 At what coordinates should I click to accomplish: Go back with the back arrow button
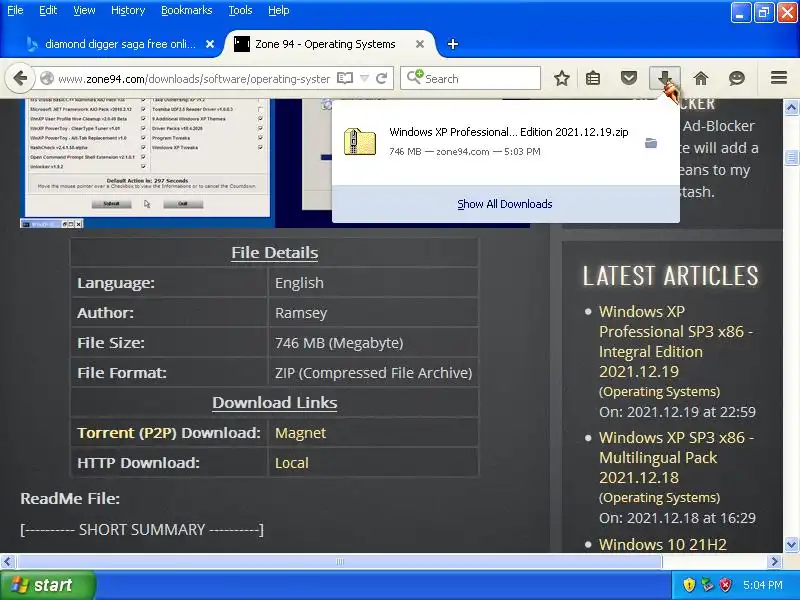[x=20, y=79]
